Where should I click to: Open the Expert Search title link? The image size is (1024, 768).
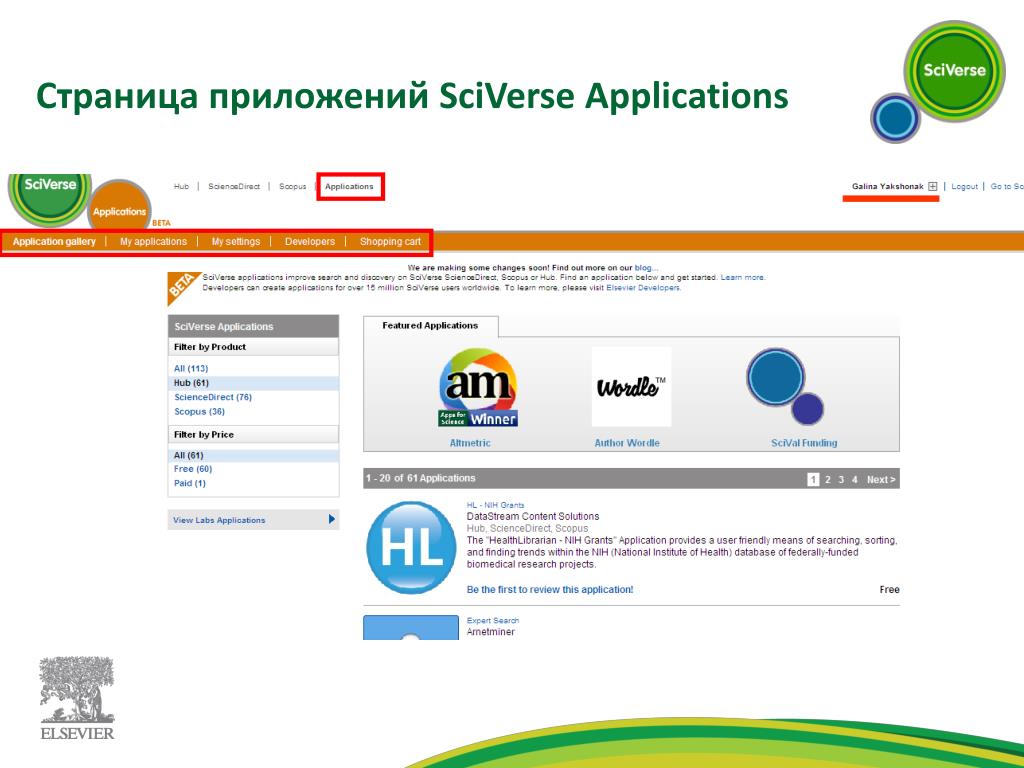[493, 621]
